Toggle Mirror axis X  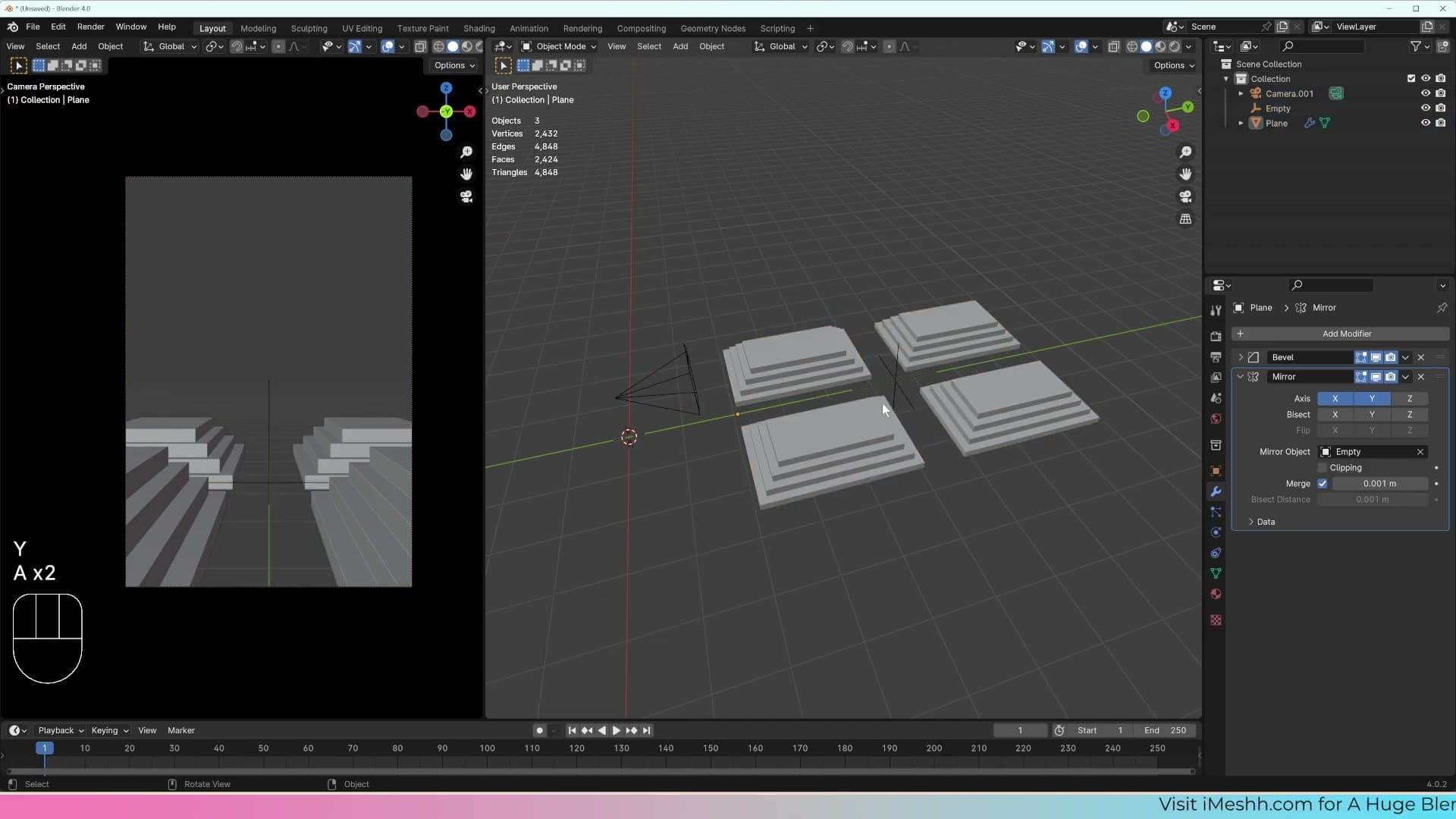1335,399
